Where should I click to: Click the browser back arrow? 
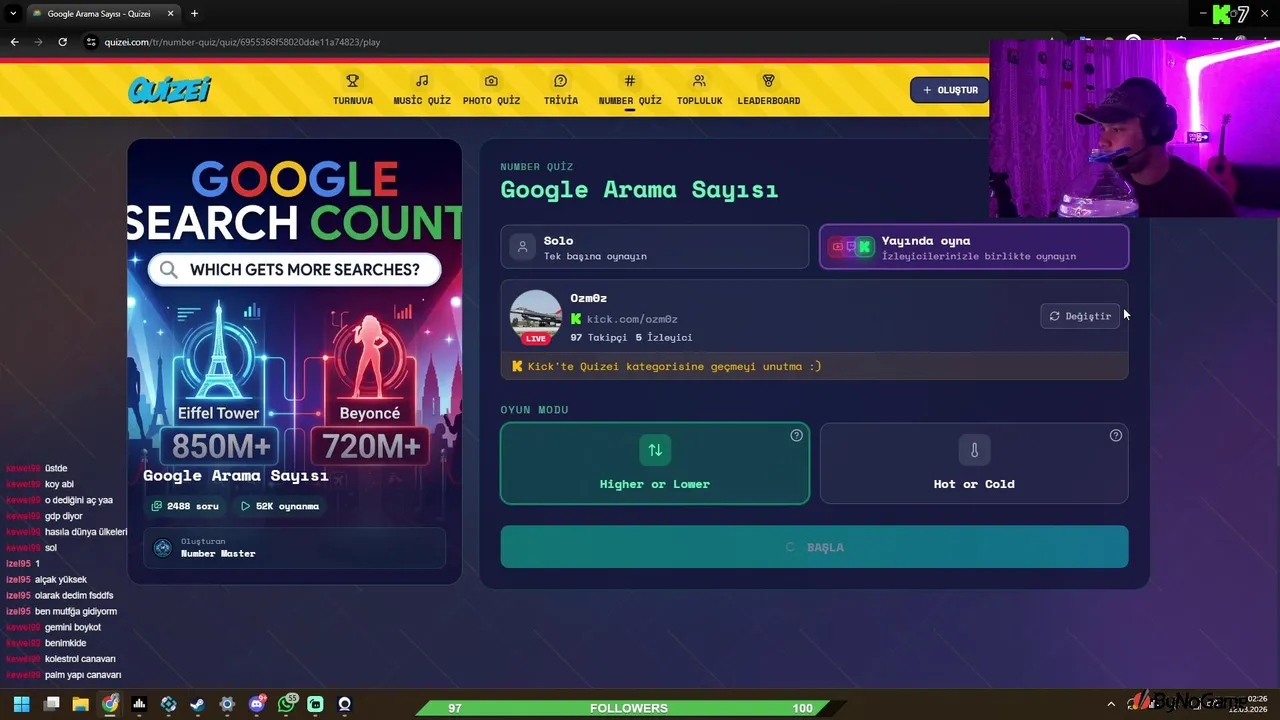click(x=14, y=42)
